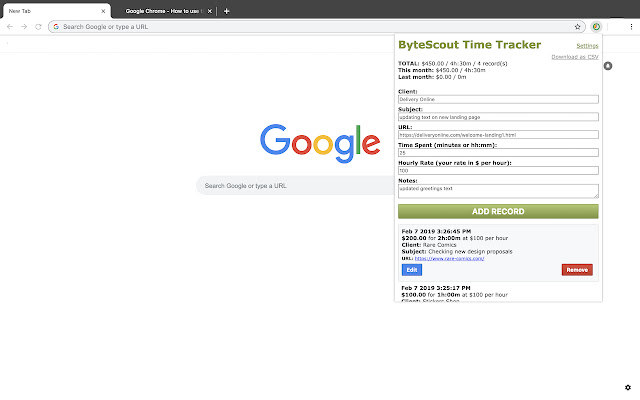The width and height of the screenshot is (640, 400).
Task: Focus the Time Spent input field
Action: [498, 153]
